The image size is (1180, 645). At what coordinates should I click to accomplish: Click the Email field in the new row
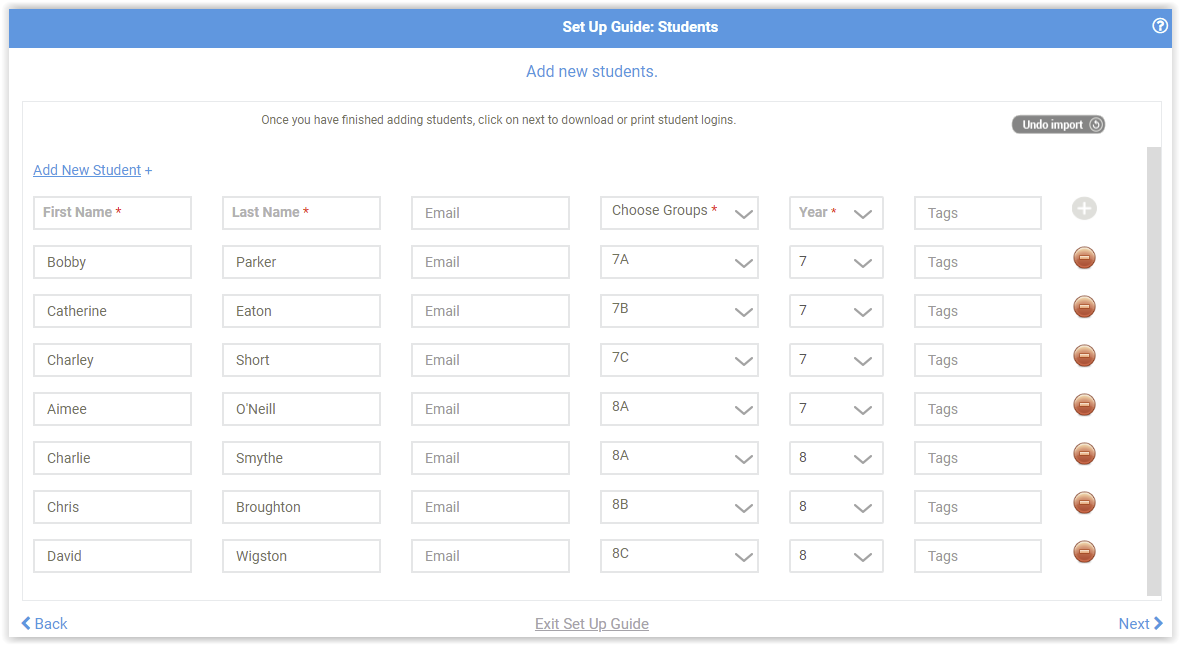point(490,213)
